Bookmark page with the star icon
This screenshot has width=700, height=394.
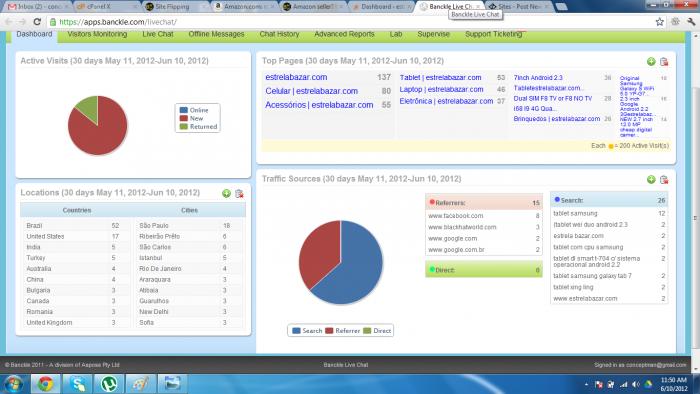659,21
